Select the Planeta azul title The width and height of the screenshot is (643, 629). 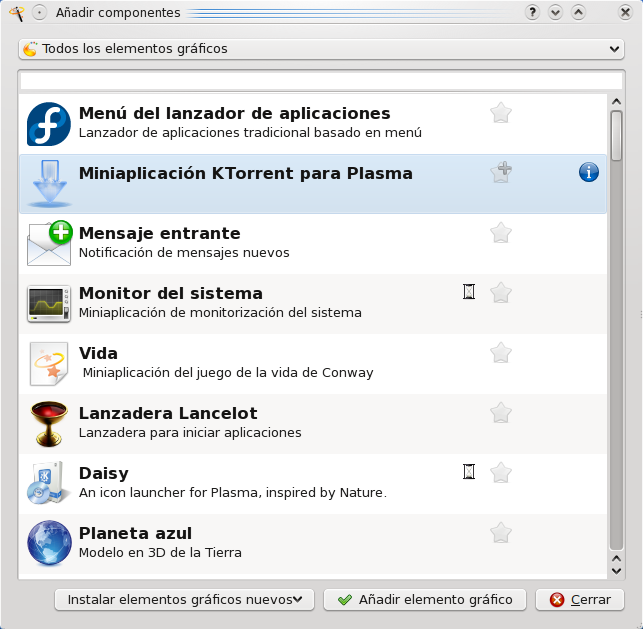pos(135,533)
